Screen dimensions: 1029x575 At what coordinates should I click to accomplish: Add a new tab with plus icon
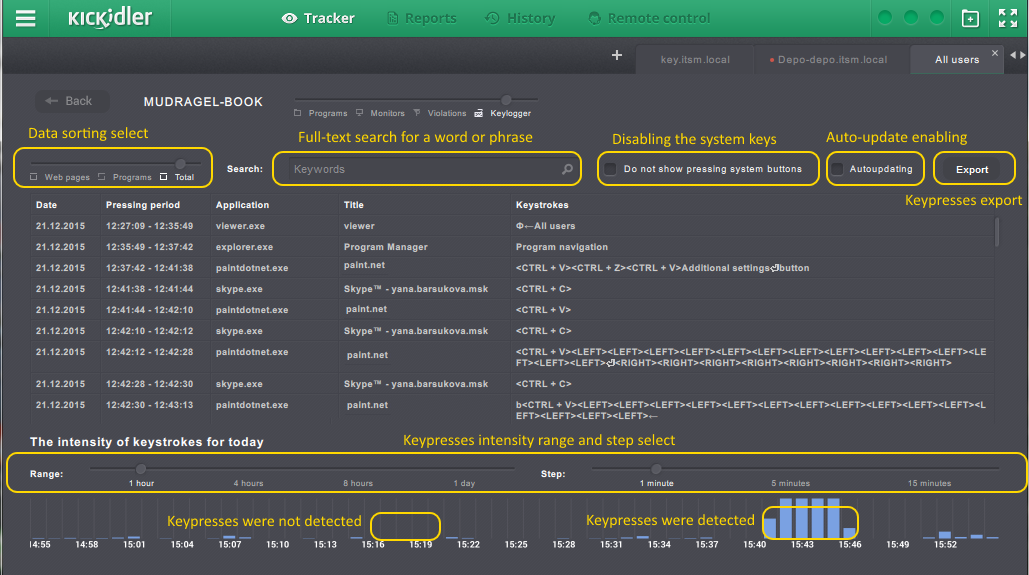pos(617,56)
